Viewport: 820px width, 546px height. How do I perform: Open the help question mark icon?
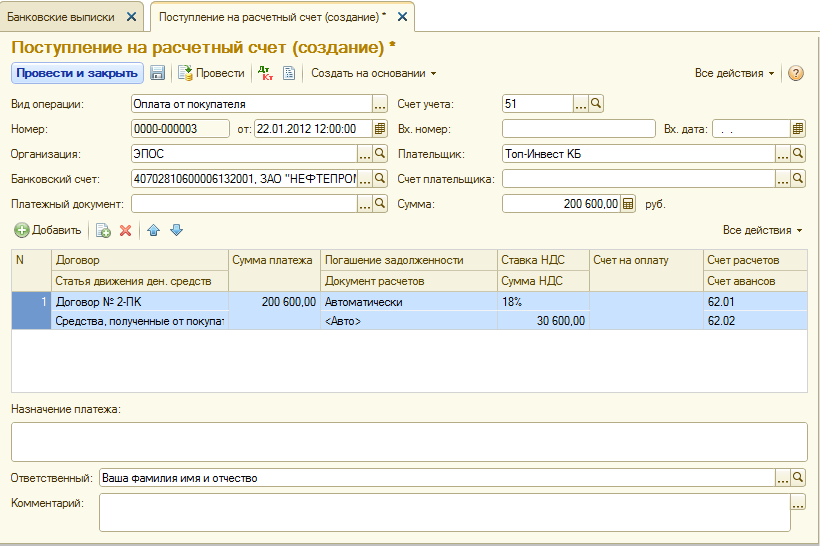point(796,73)
